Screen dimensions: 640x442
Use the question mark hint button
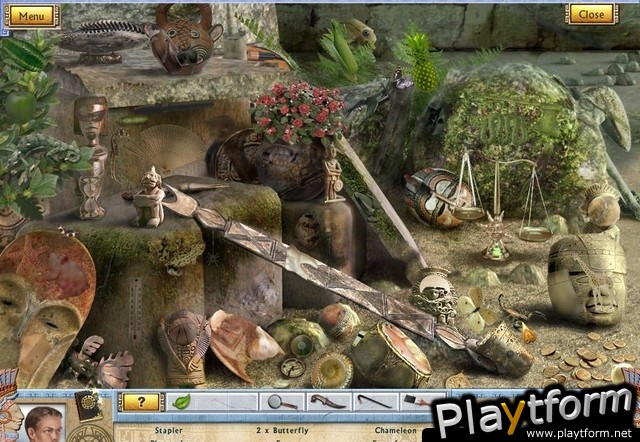(141, 402)
